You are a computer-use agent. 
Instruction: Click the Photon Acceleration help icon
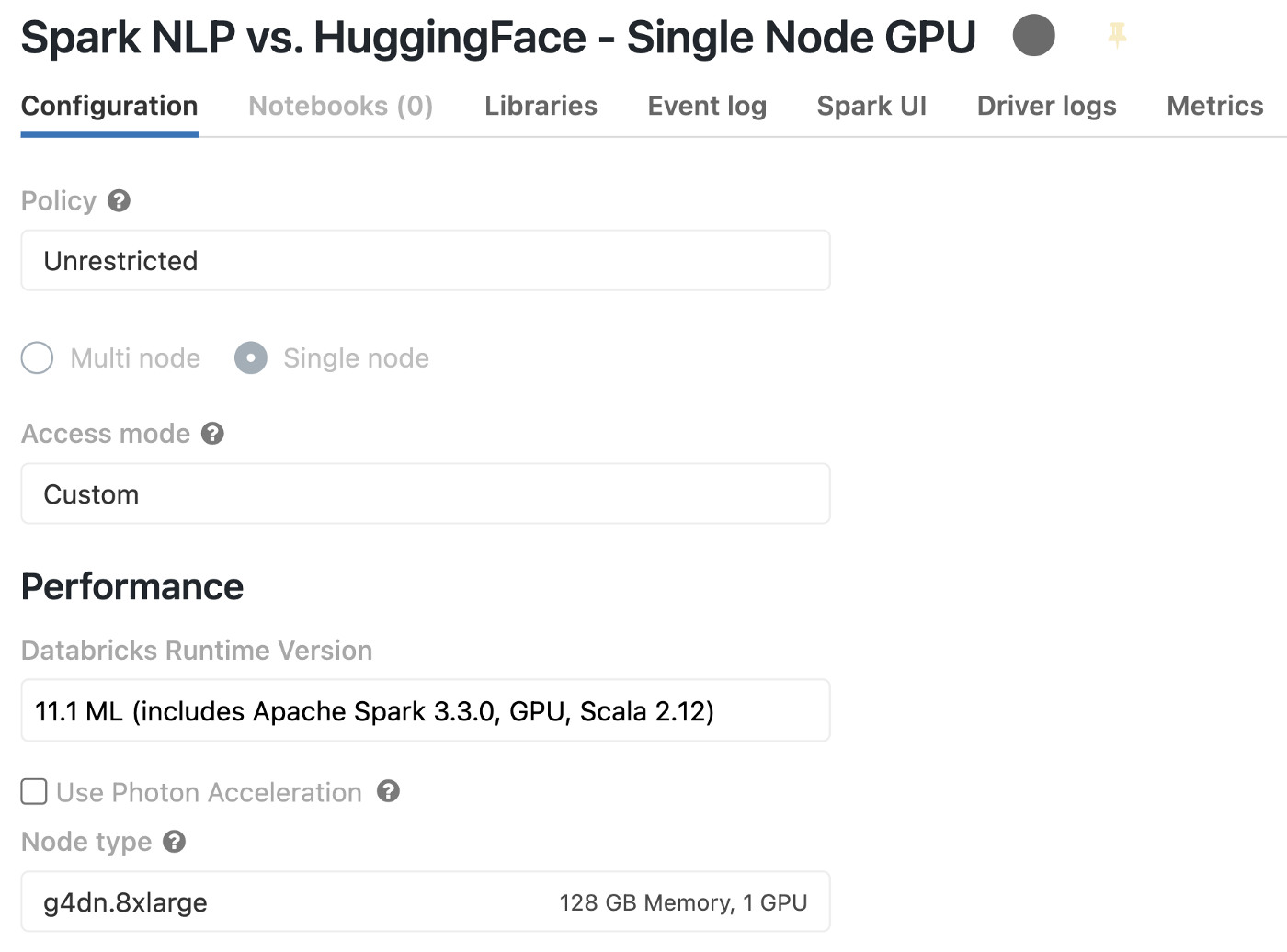pos(389,791)
